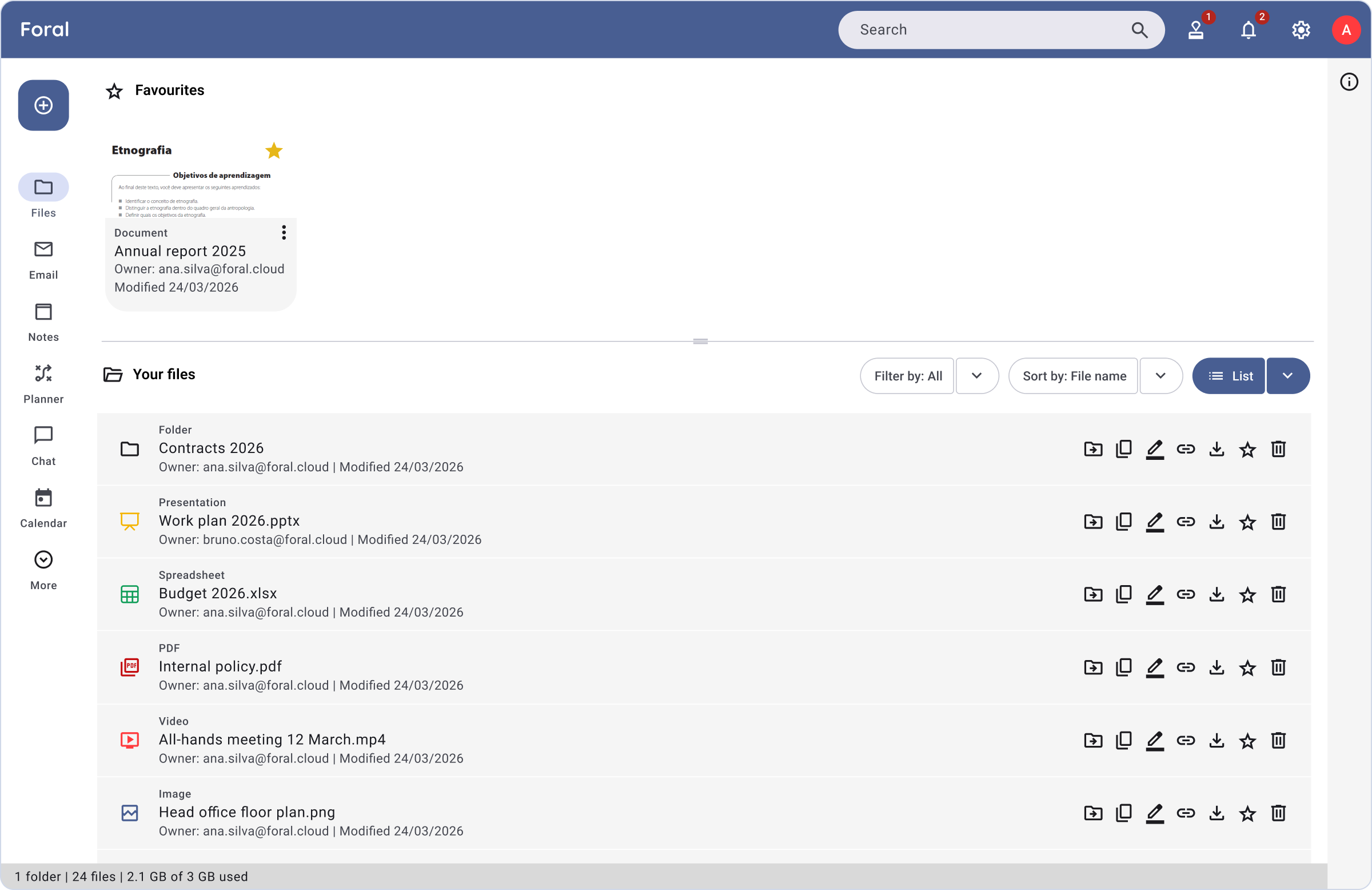Open the user avatar A
The height and width of the screenshot is (890, 1372).
click(x=1347, y=29)
